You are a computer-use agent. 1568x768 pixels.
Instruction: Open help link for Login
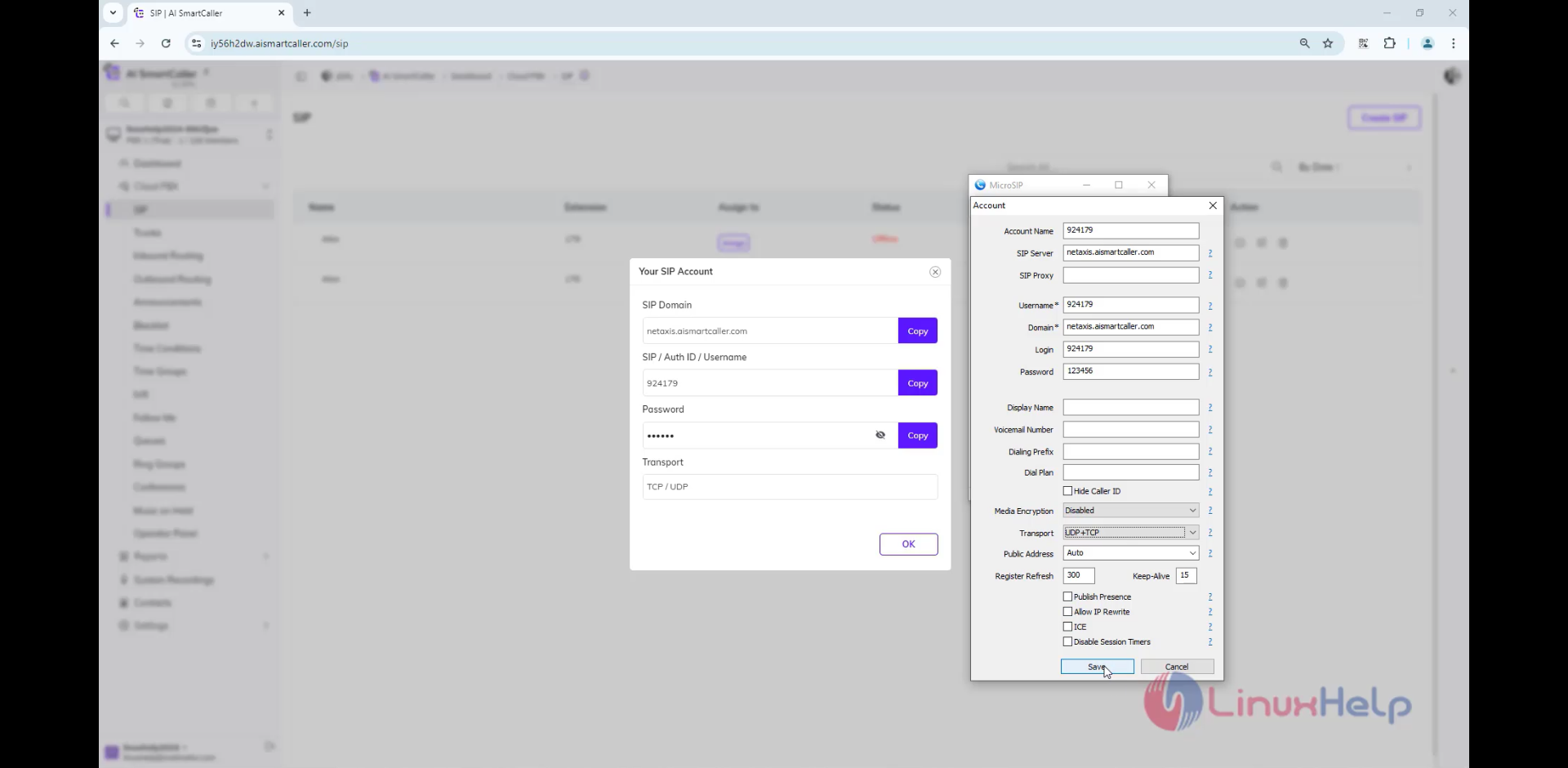1210,349
